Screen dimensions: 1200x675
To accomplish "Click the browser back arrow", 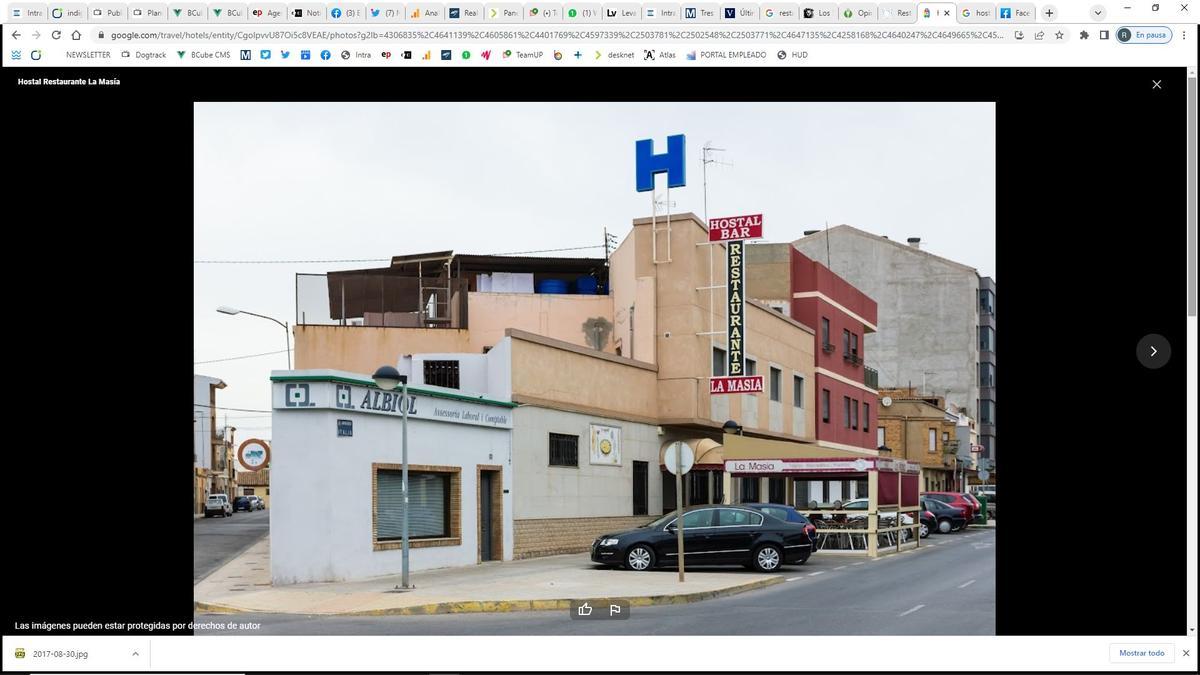I will tap(16, 33).
